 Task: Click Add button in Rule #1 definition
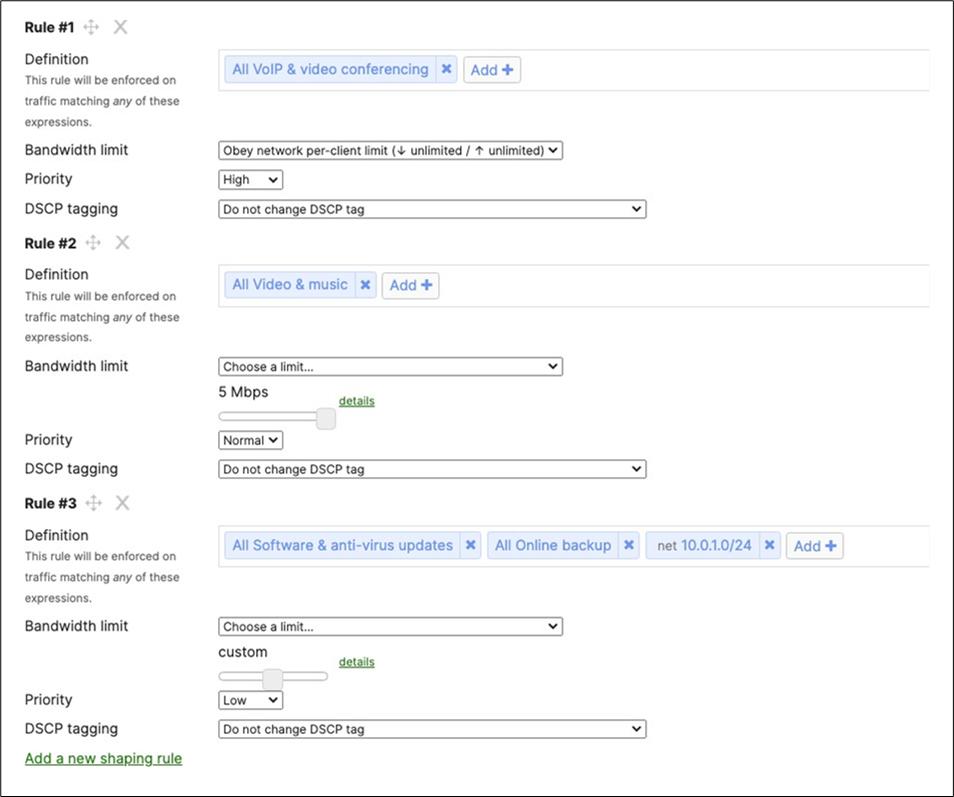click(492, 70)
